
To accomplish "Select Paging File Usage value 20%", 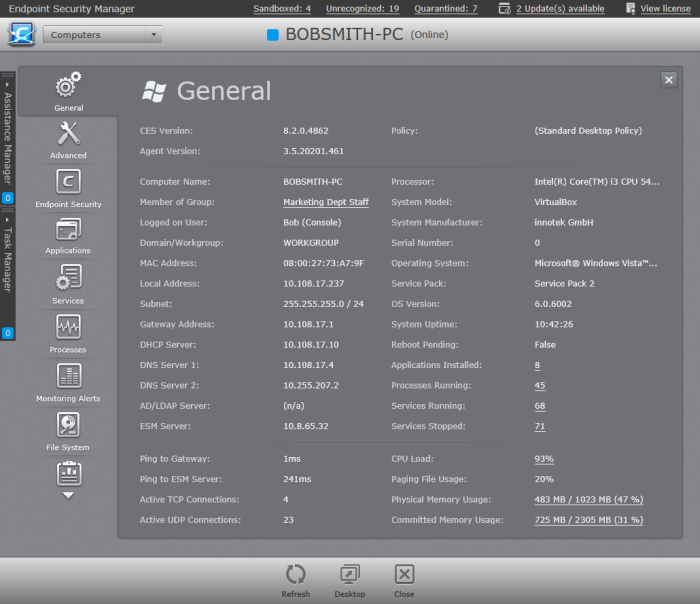I will tap(544, 479).
